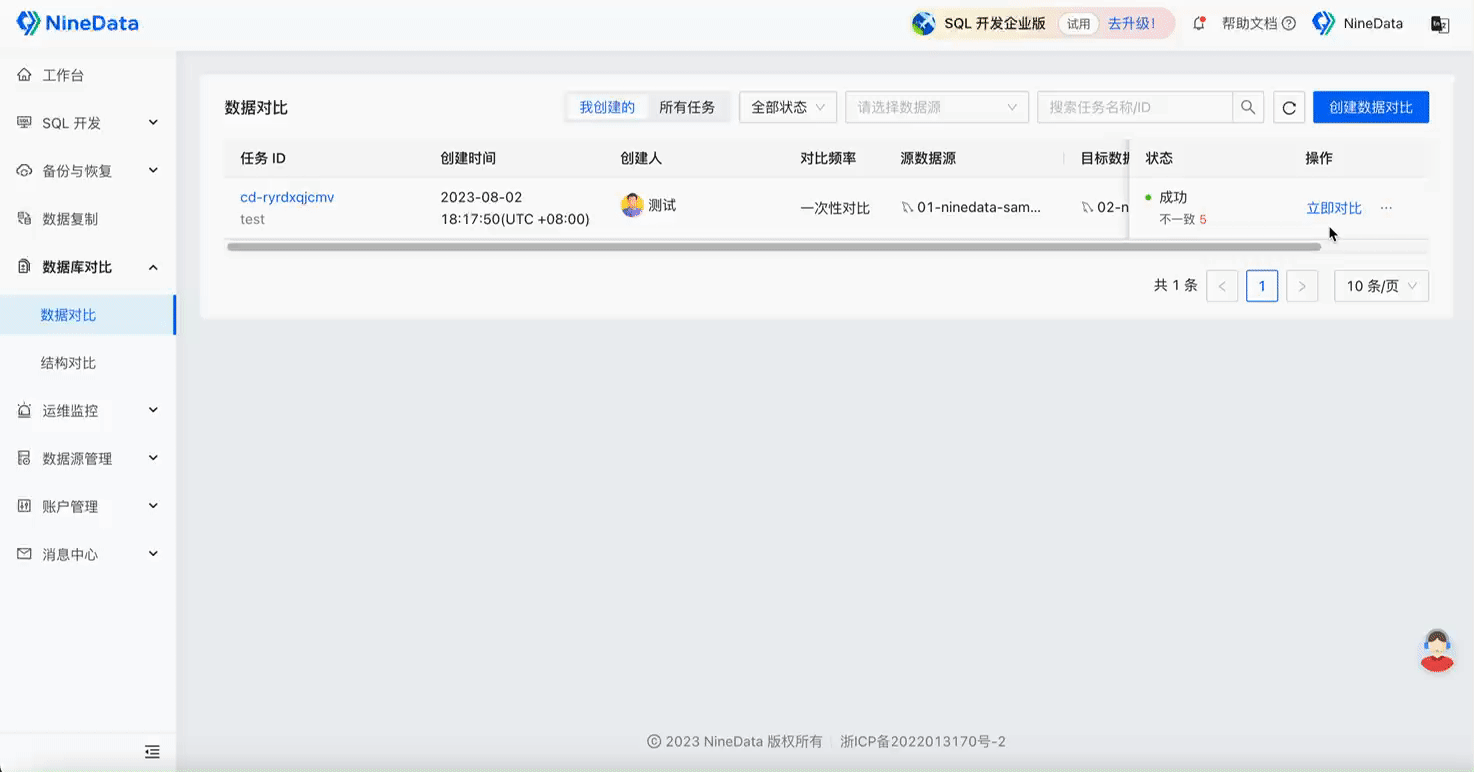Switch to 我创建的 tasks
This screenshot has width=1474, height=772.
click(x=607, y=107)
